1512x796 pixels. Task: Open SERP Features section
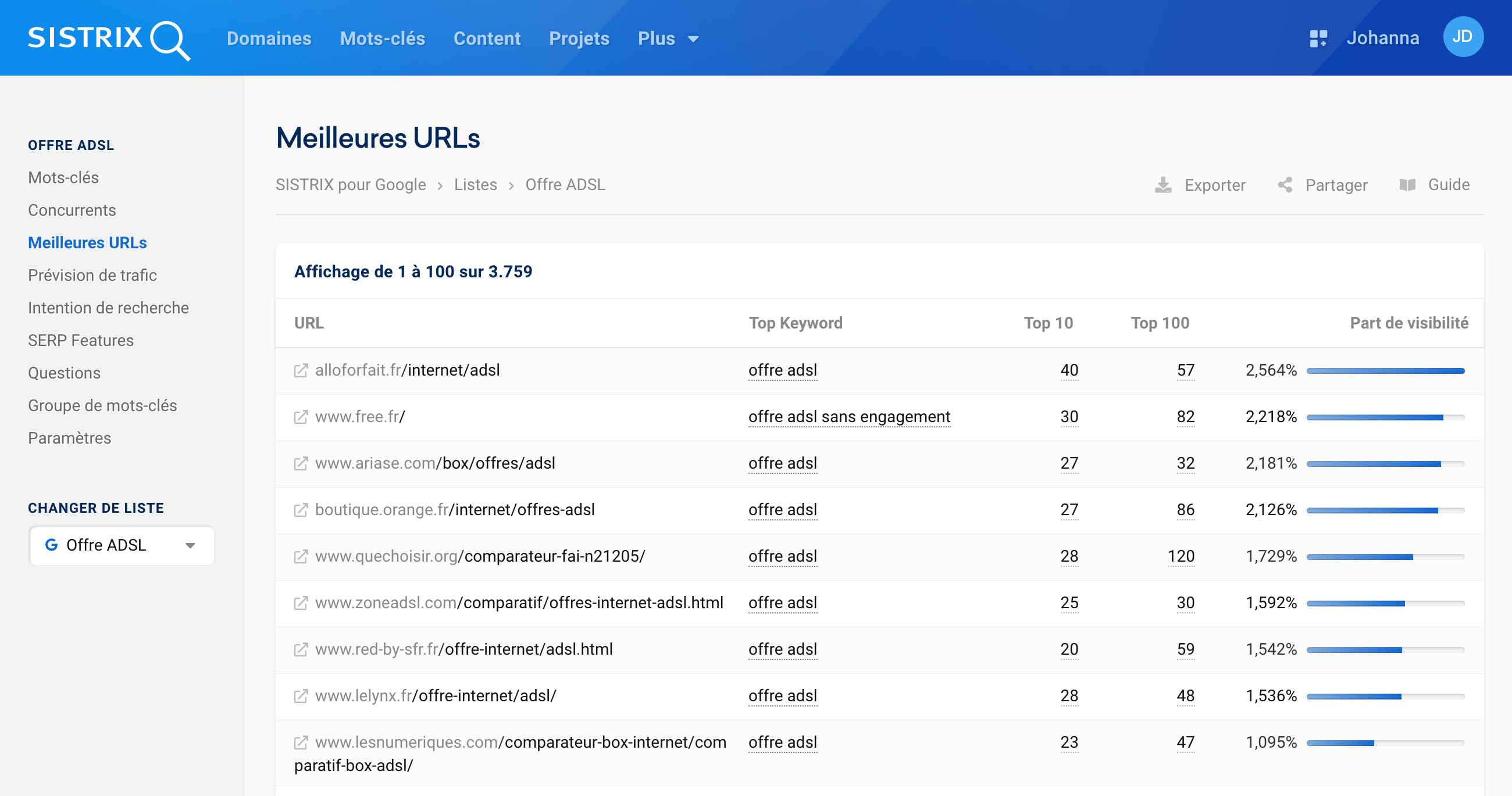pos(81,341)
